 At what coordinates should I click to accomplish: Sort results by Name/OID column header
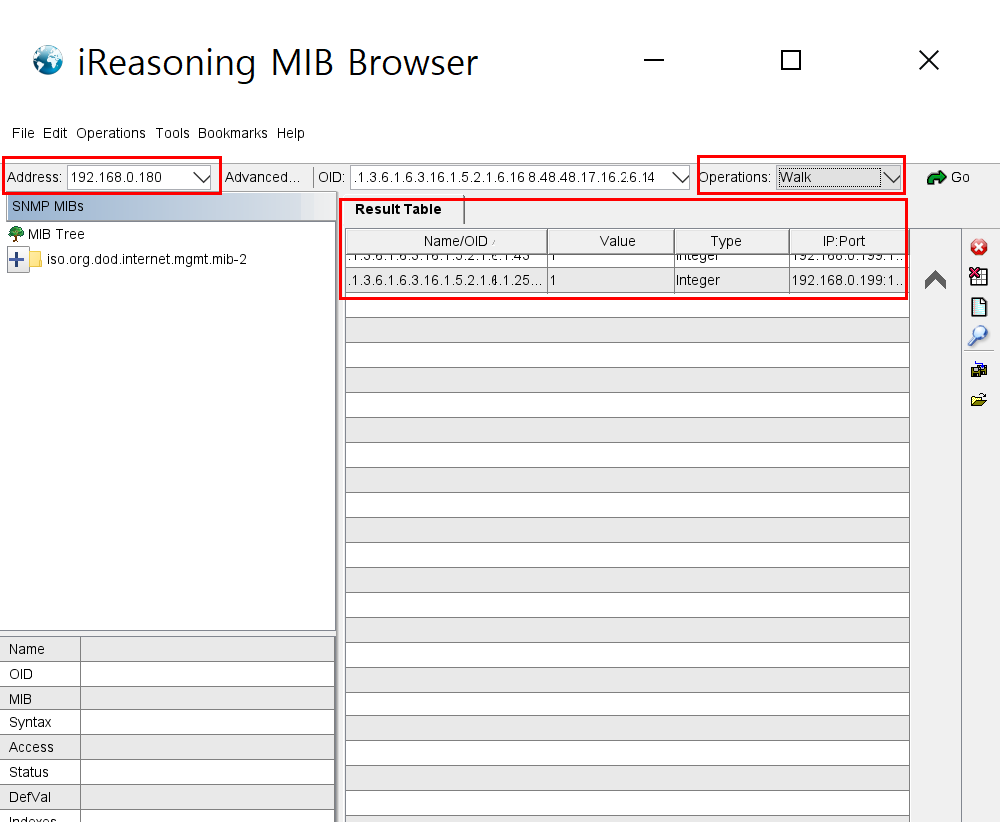pyautogui.click(x=446, y=241)
